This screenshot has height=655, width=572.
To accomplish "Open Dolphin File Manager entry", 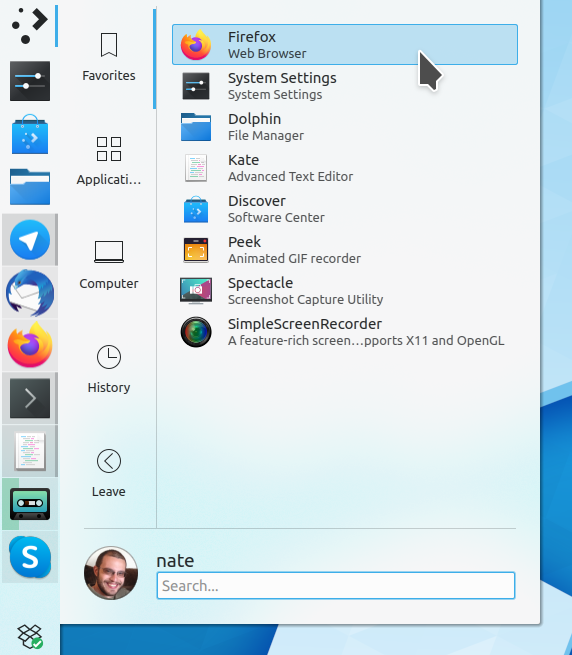I will pos(345,127).
